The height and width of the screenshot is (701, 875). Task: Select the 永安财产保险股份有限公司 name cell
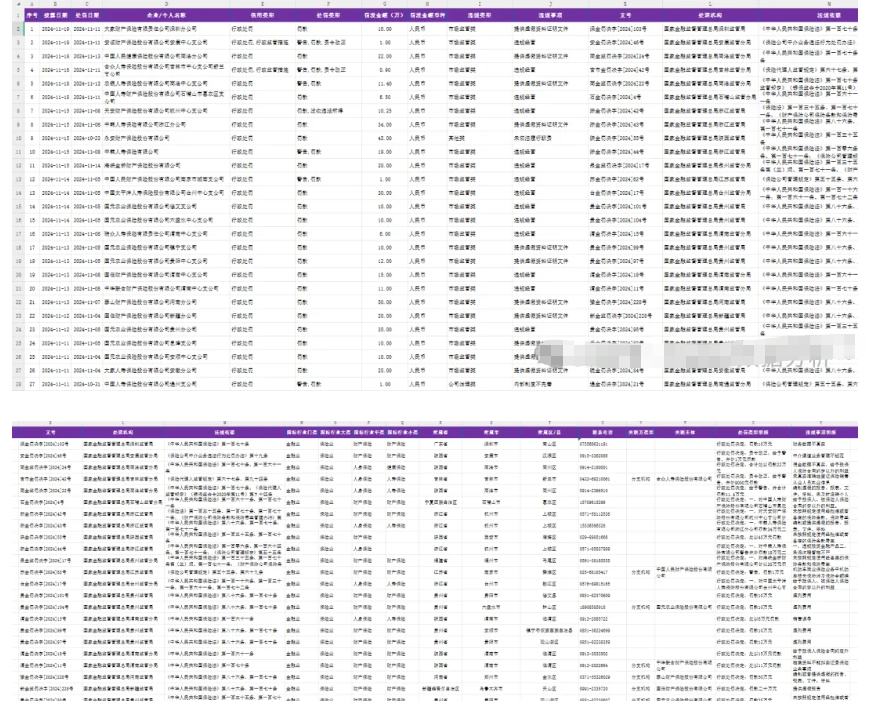point(166,138)
